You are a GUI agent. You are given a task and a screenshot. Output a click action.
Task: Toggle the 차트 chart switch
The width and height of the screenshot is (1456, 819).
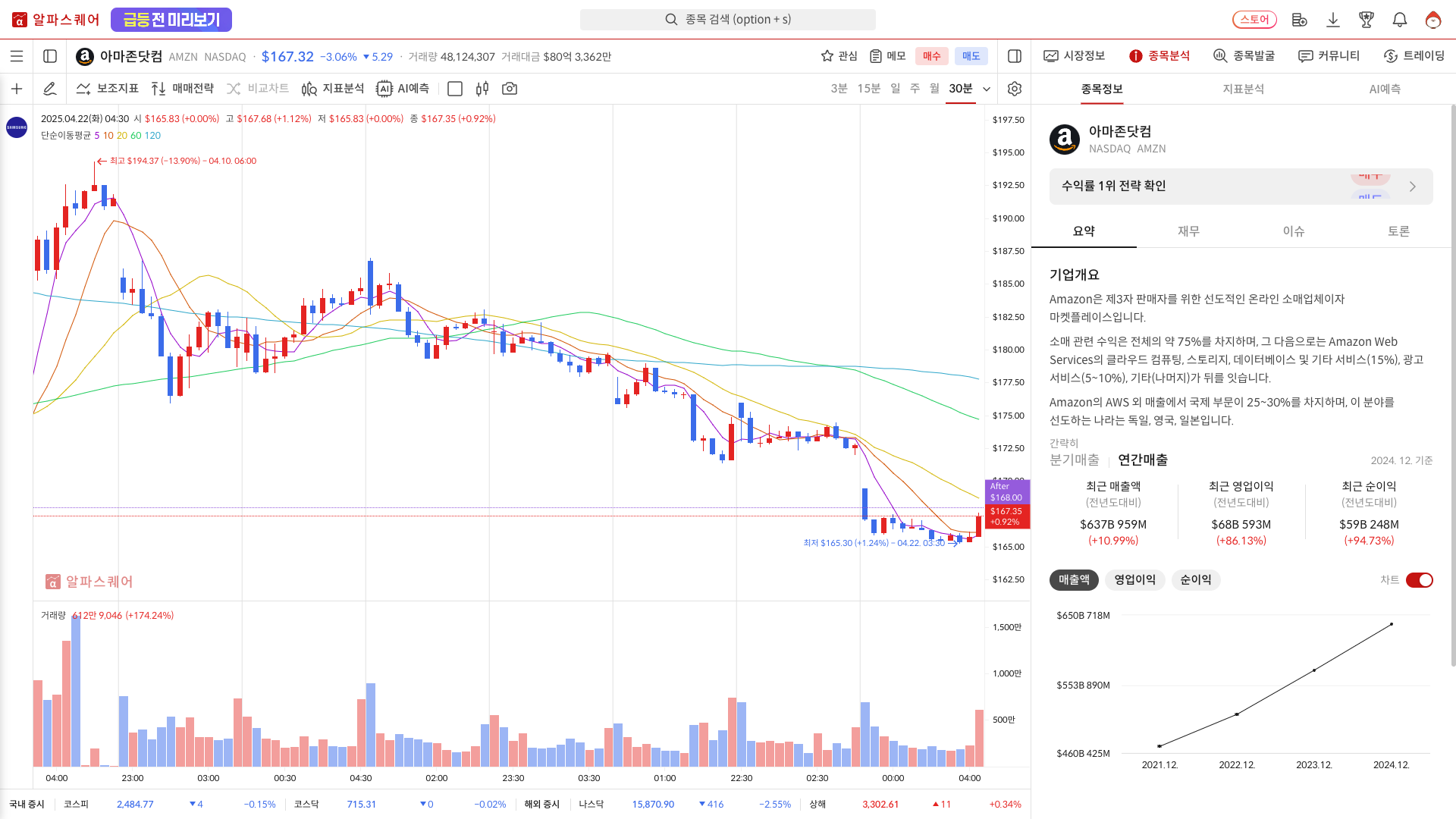click(1420, 580)
